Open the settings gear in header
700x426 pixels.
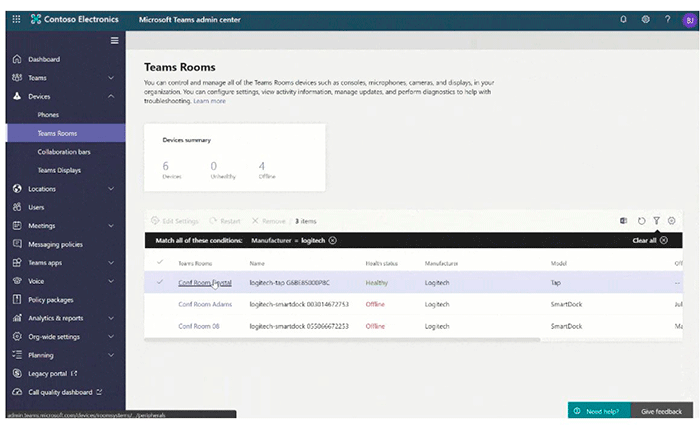click(x=646, y=19)
